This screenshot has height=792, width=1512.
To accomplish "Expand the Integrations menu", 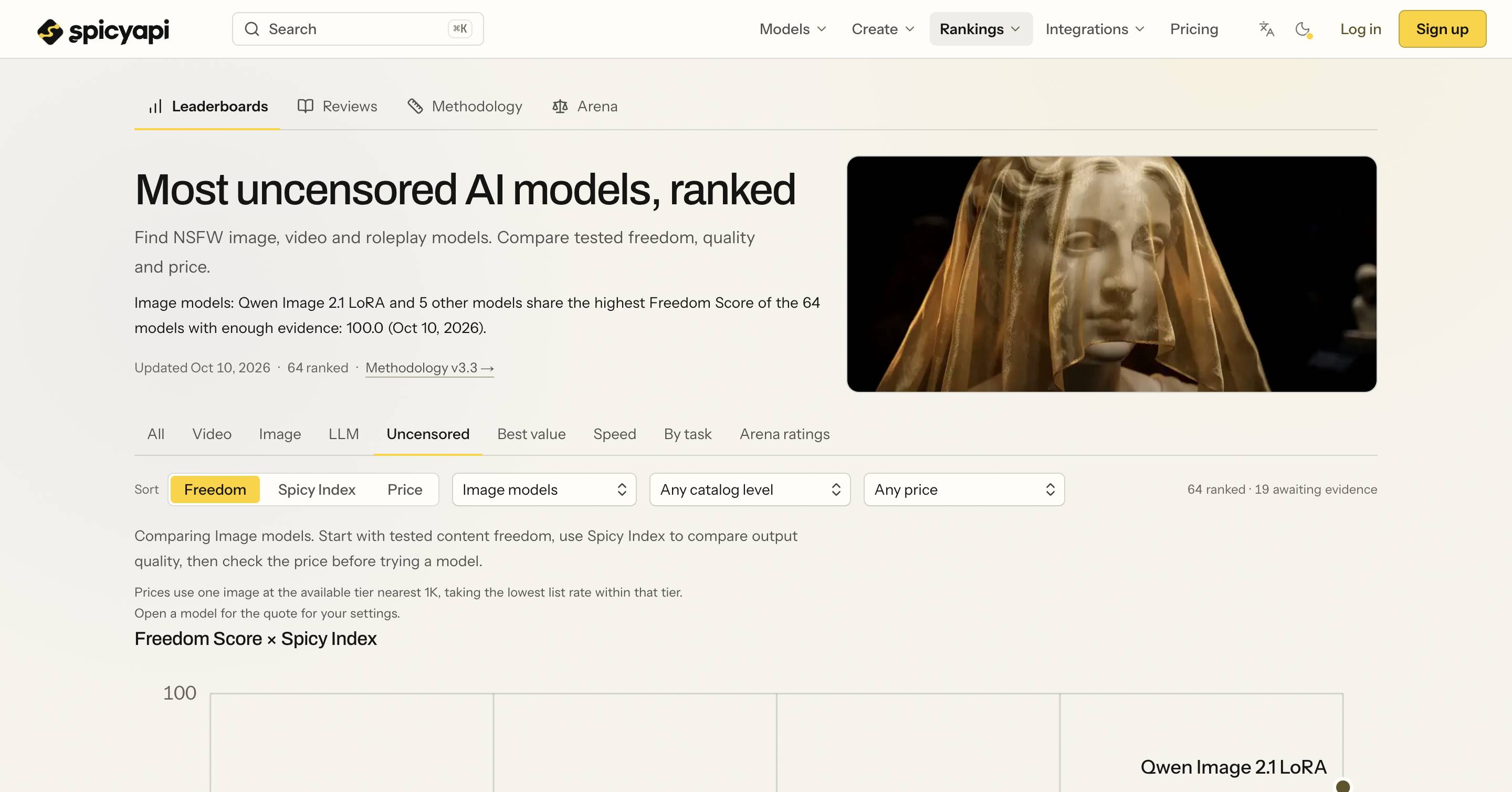I will click(x=1095, y=29).
